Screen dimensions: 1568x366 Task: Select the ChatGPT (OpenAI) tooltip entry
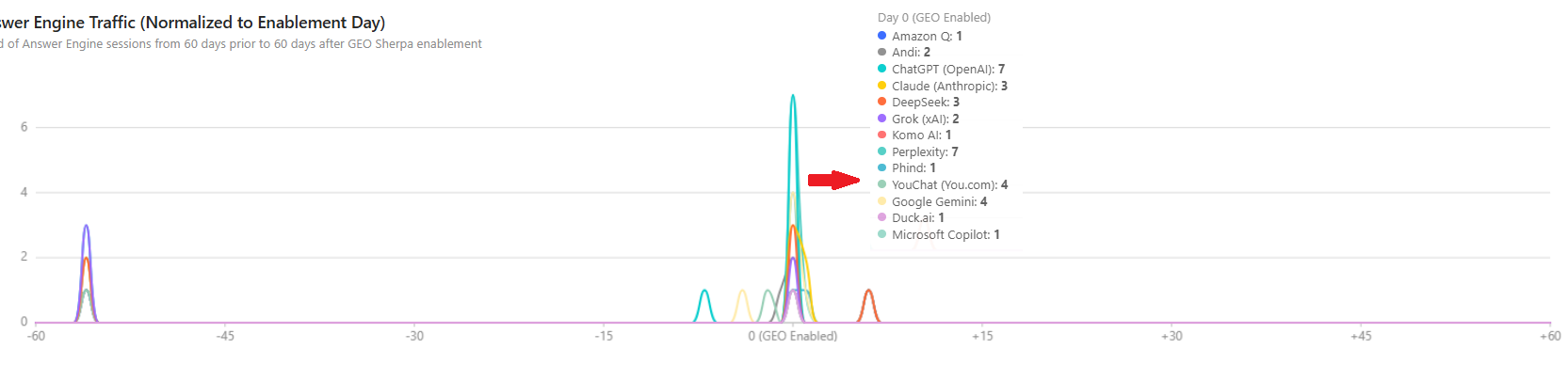pos(941,69)
